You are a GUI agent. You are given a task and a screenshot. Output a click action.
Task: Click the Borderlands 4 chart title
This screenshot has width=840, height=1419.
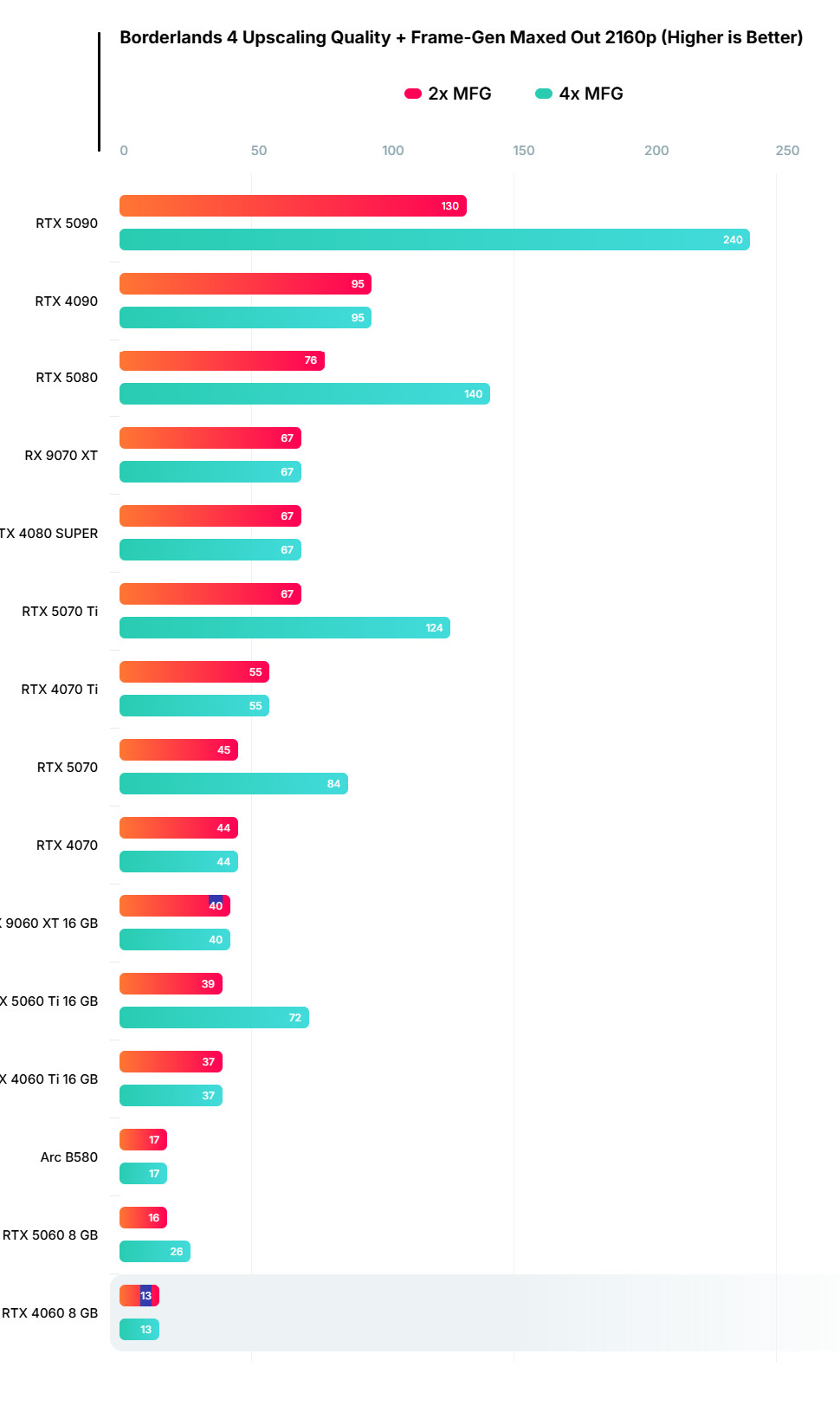coord(461,37)
